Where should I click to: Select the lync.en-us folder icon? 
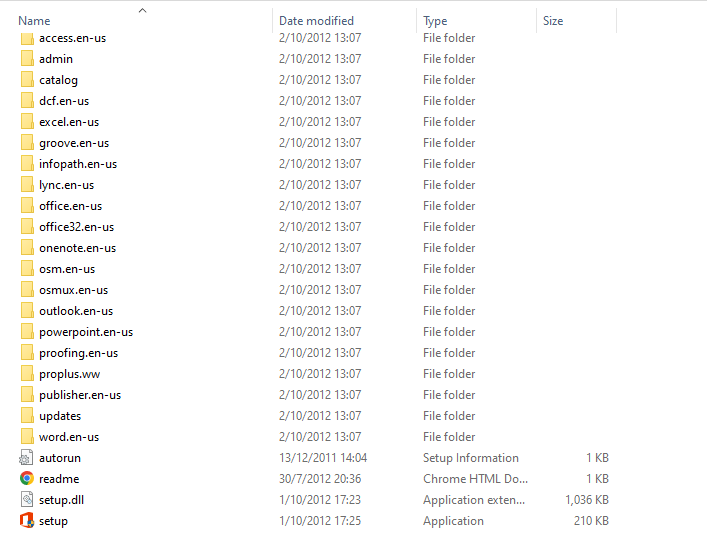[27, 184]
